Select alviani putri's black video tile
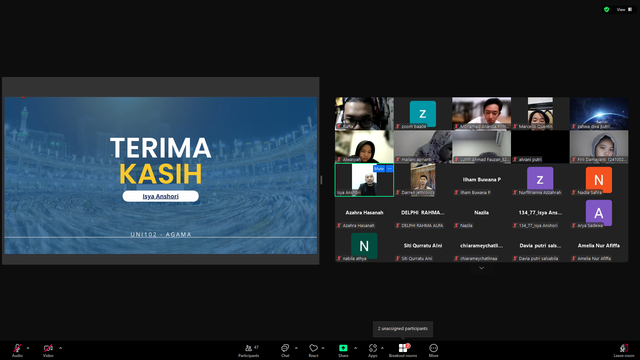The image size is (640, 360). pyautogui.click(x=540, y=147)
